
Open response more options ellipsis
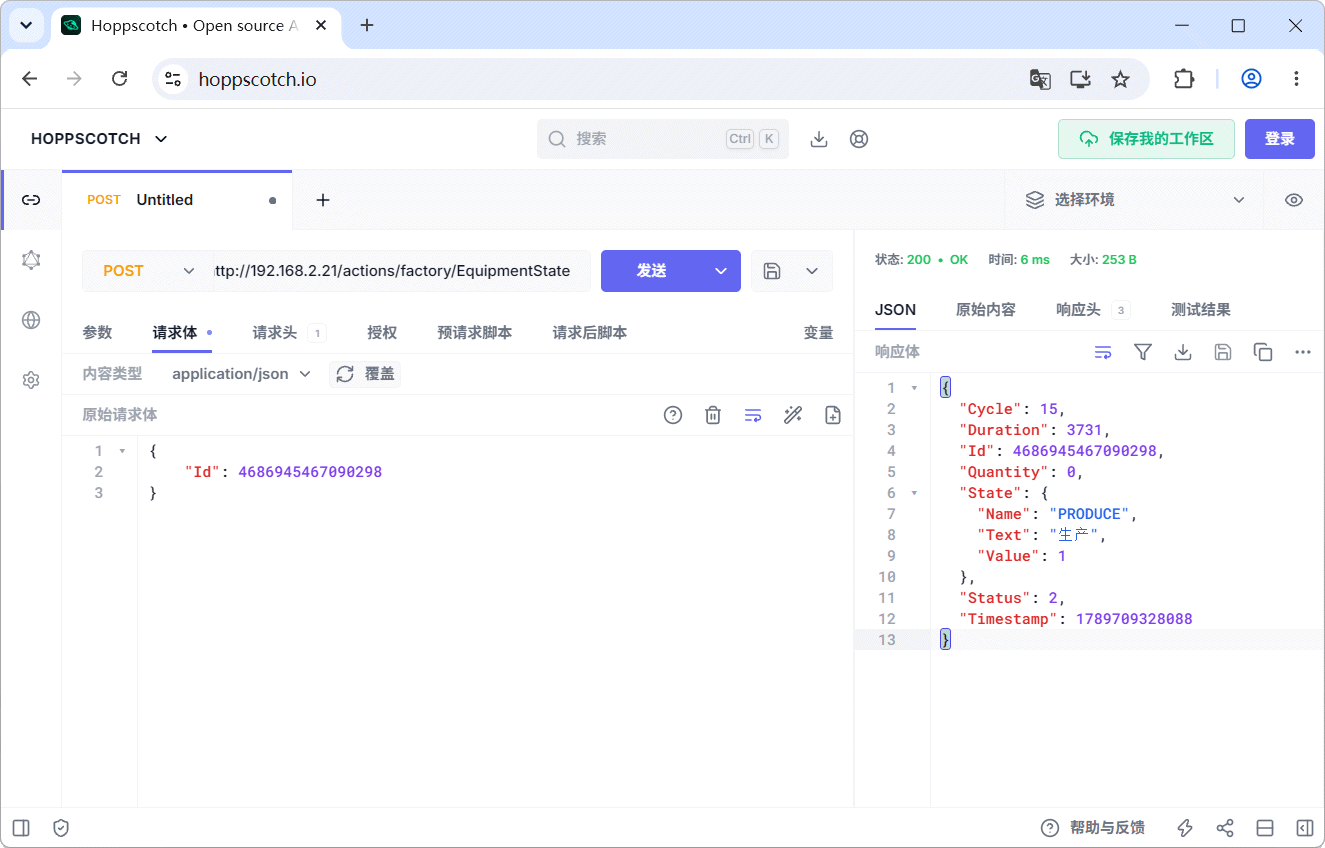tap(1303, 352)
